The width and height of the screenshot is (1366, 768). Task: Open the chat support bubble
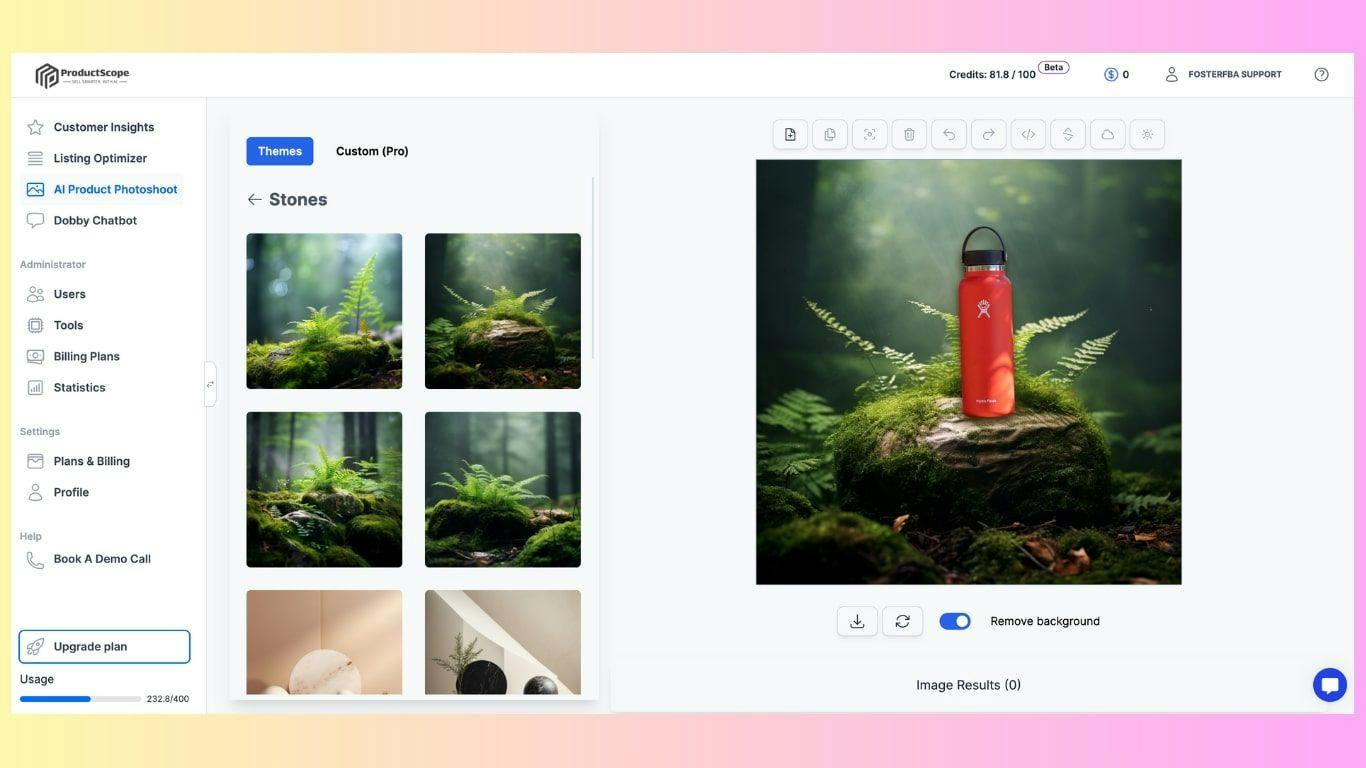[1329, 685]
